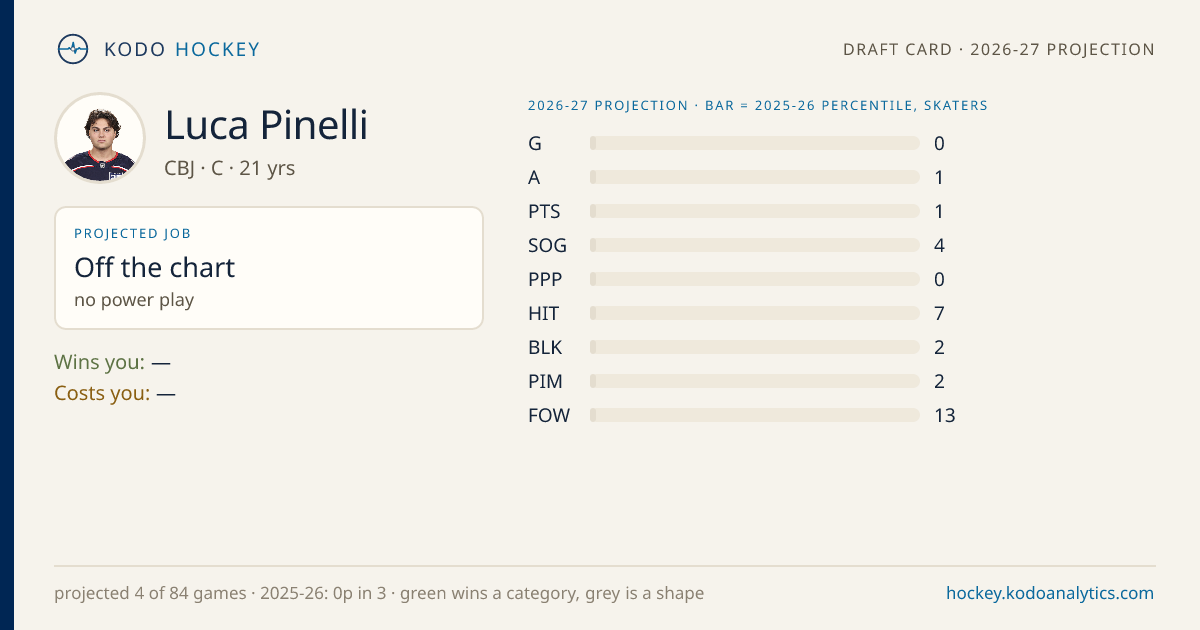This screenshot has height=630, width=1200.
Task: Click the PTS percentile bar
Action: click(755, 211)
